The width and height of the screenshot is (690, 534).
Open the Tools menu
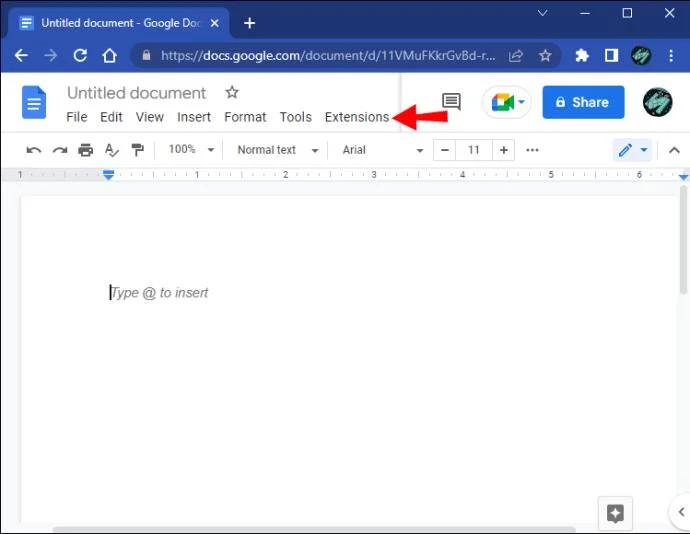pyautogui.click(x=296, y=117)
